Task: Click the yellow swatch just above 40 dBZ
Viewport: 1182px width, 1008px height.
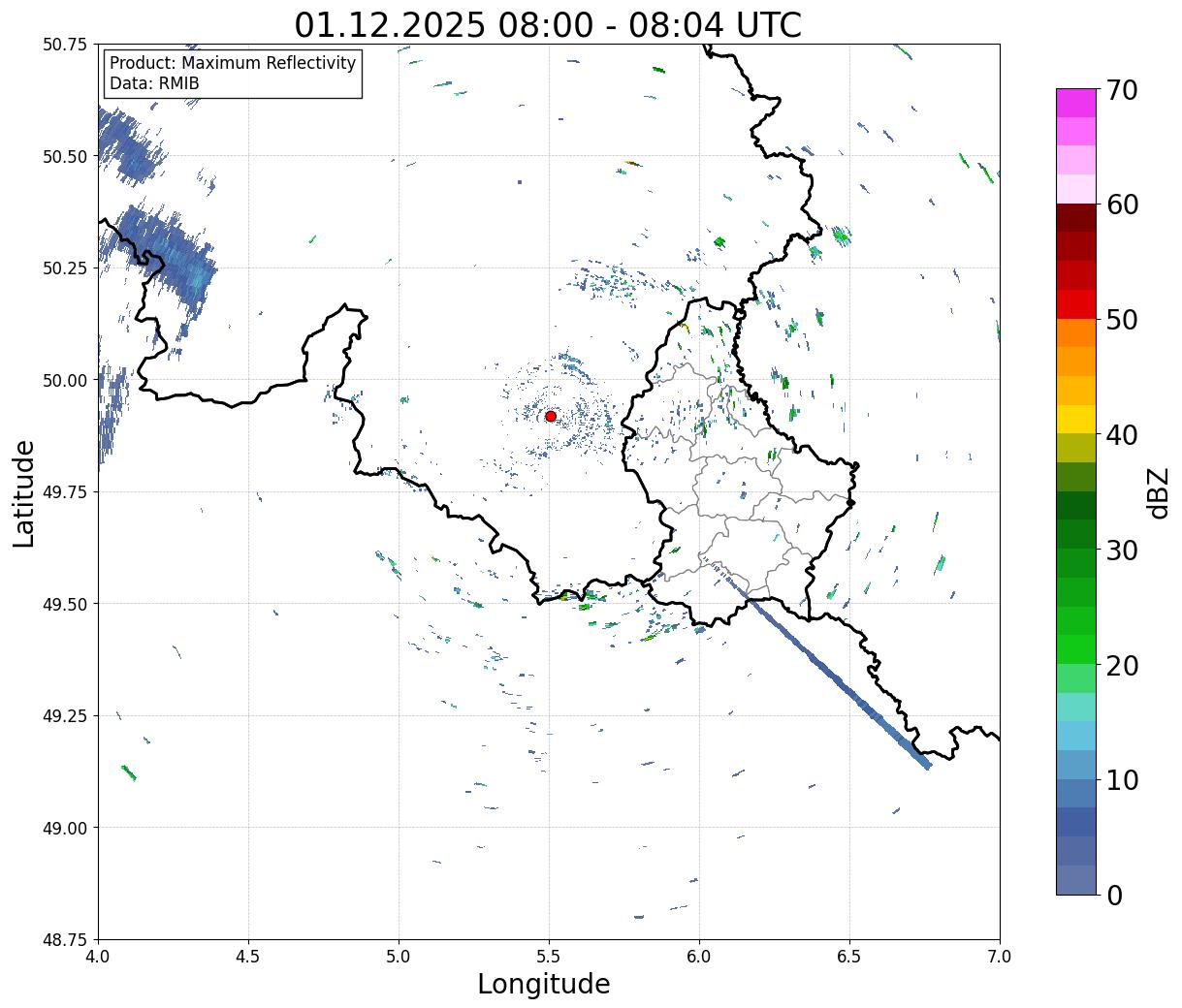Action: 1076,420
